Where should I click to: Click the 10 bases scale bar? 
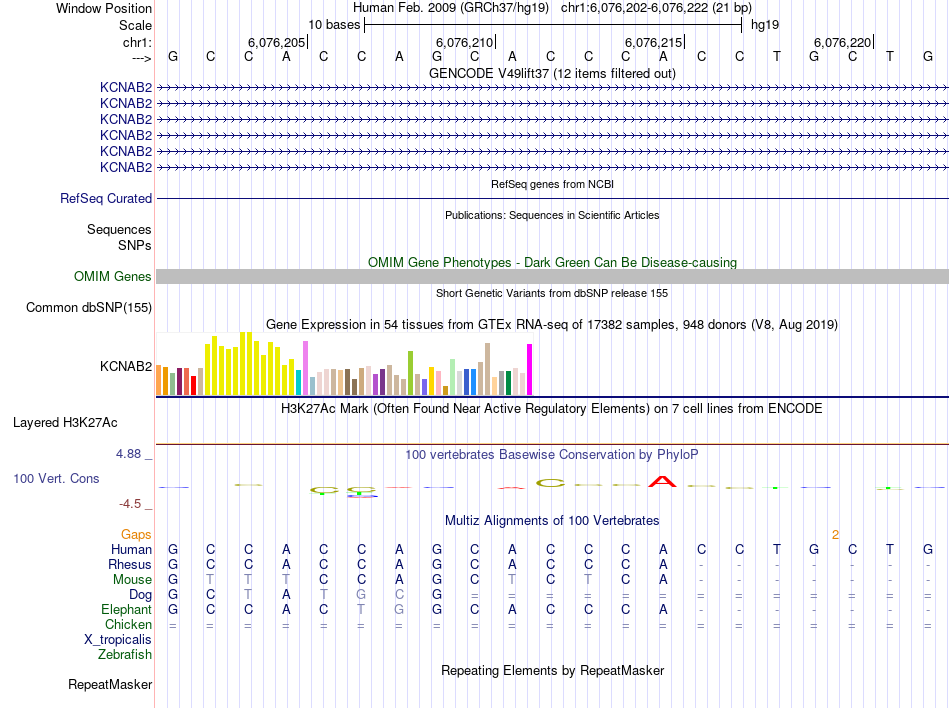(553, 25)
